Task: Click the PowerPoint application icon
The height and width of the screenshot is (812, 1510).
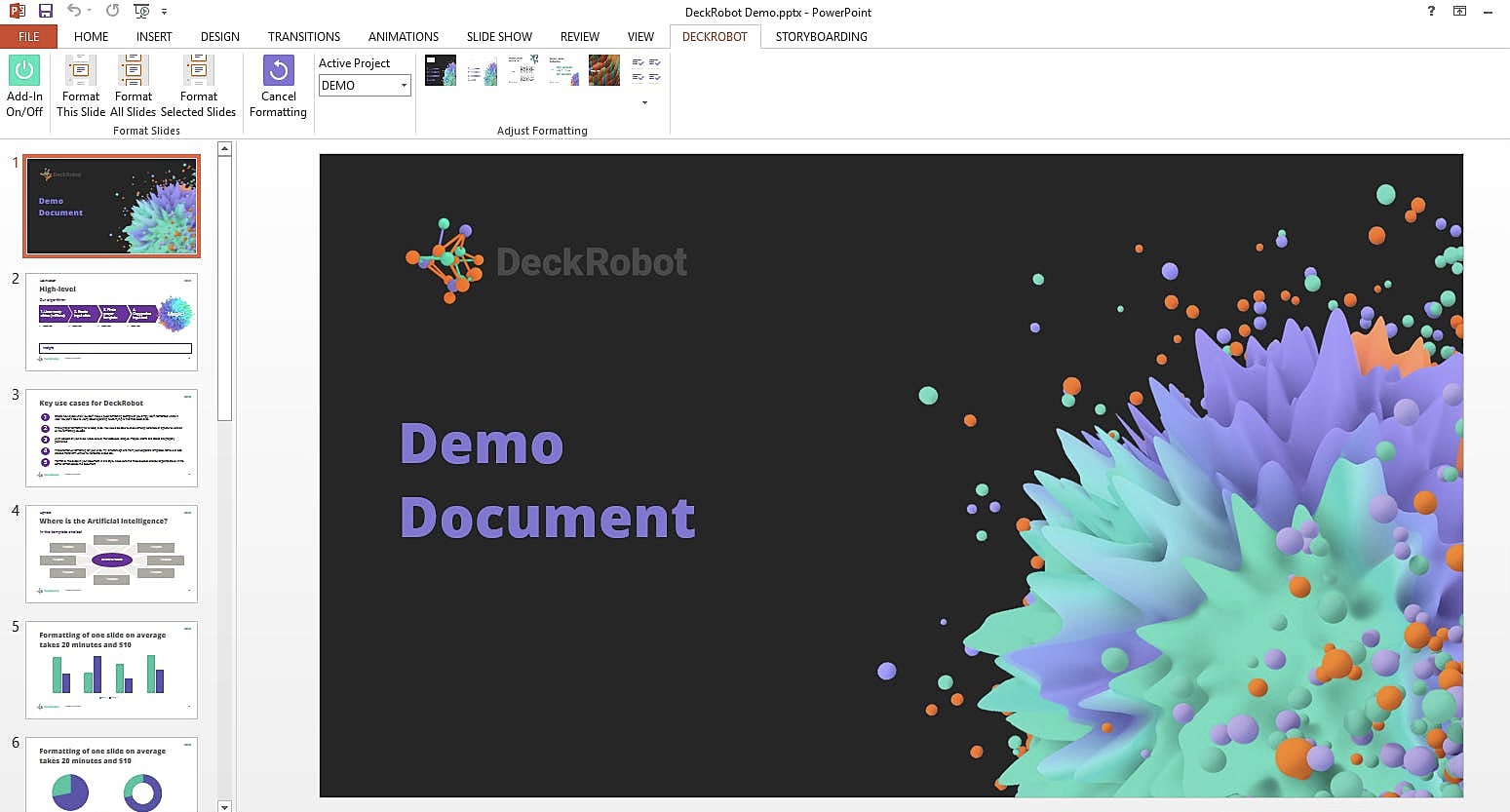Action: coord(17,11)
